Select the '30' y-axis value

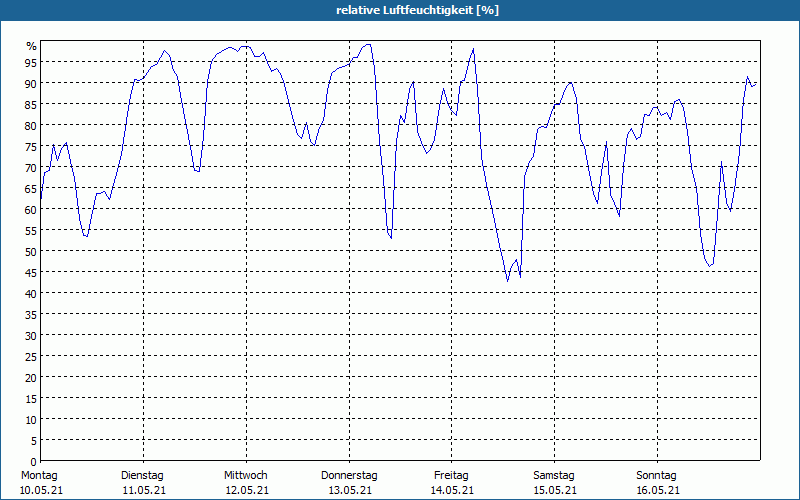pyautogui.click(x=31, y=336)
